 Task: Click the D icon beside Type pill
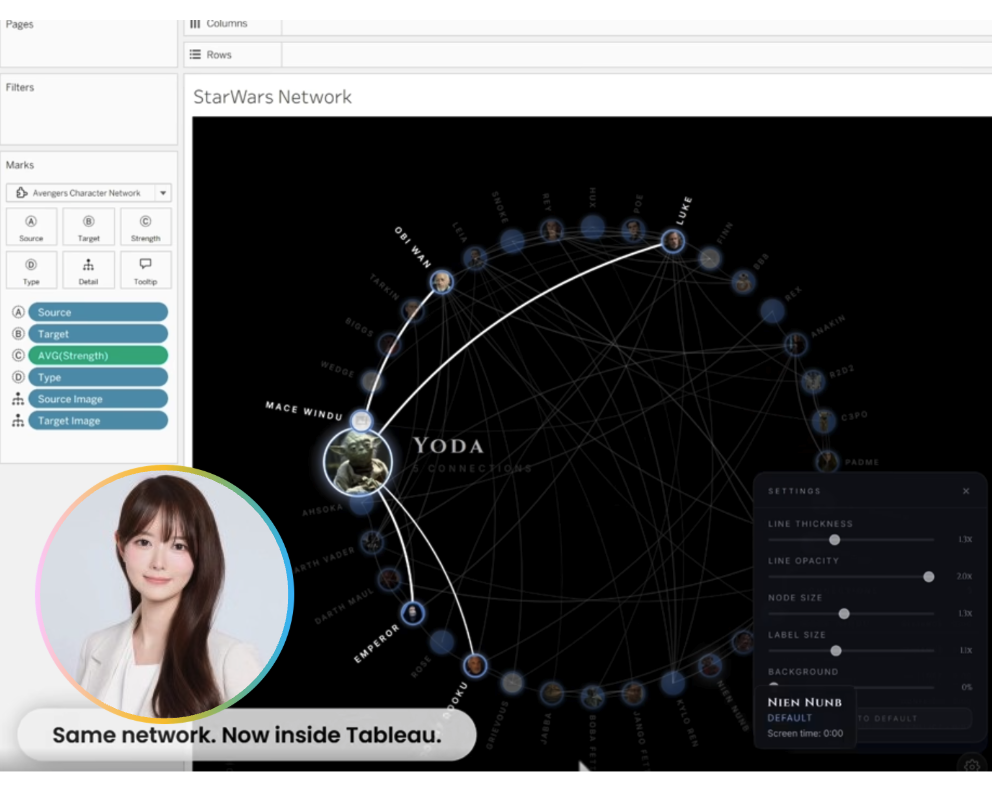(x=18, y=377)
